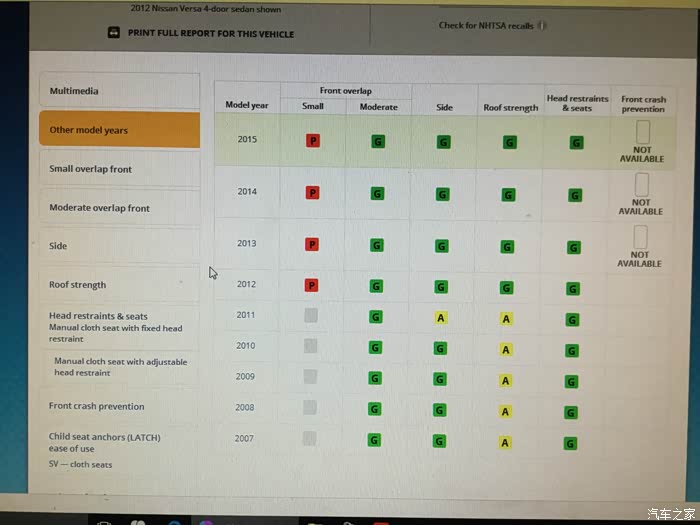Click the 2012 small overlap Poor rating icon

tap(311, 286)
